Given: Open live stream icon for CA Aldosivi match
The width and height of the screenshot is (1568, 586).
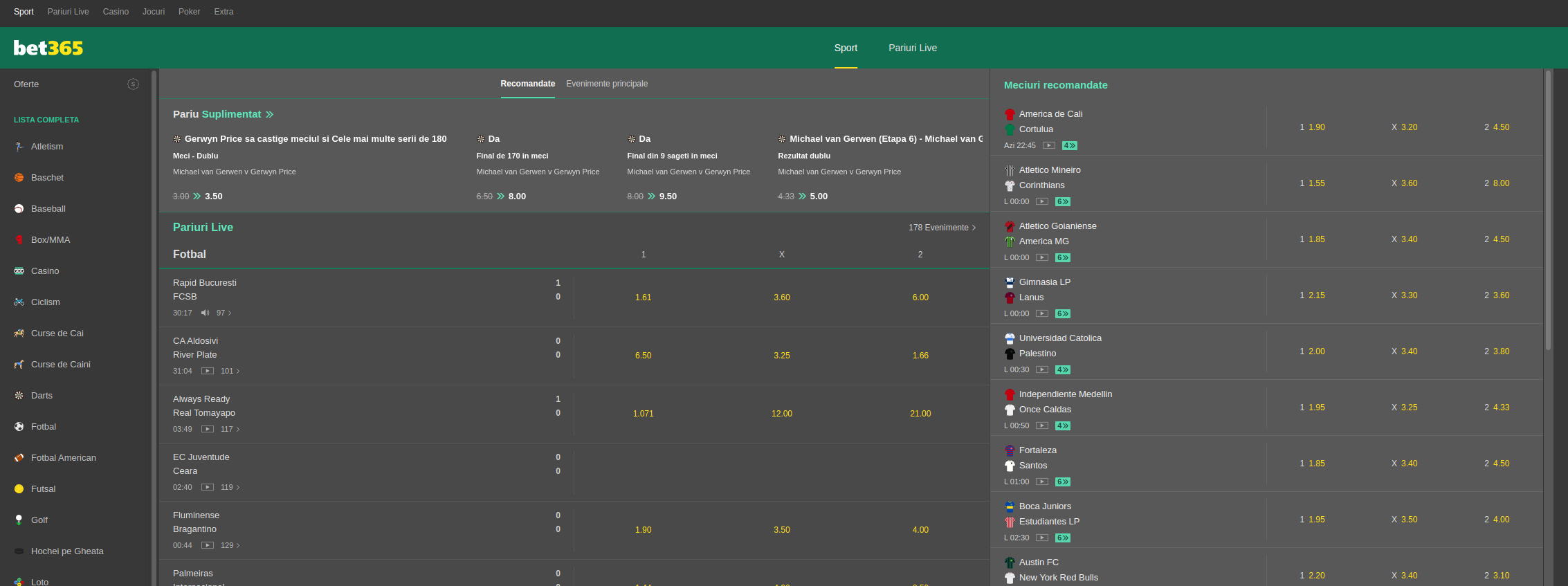Looking at the screenshot, I should click(207, 371).
